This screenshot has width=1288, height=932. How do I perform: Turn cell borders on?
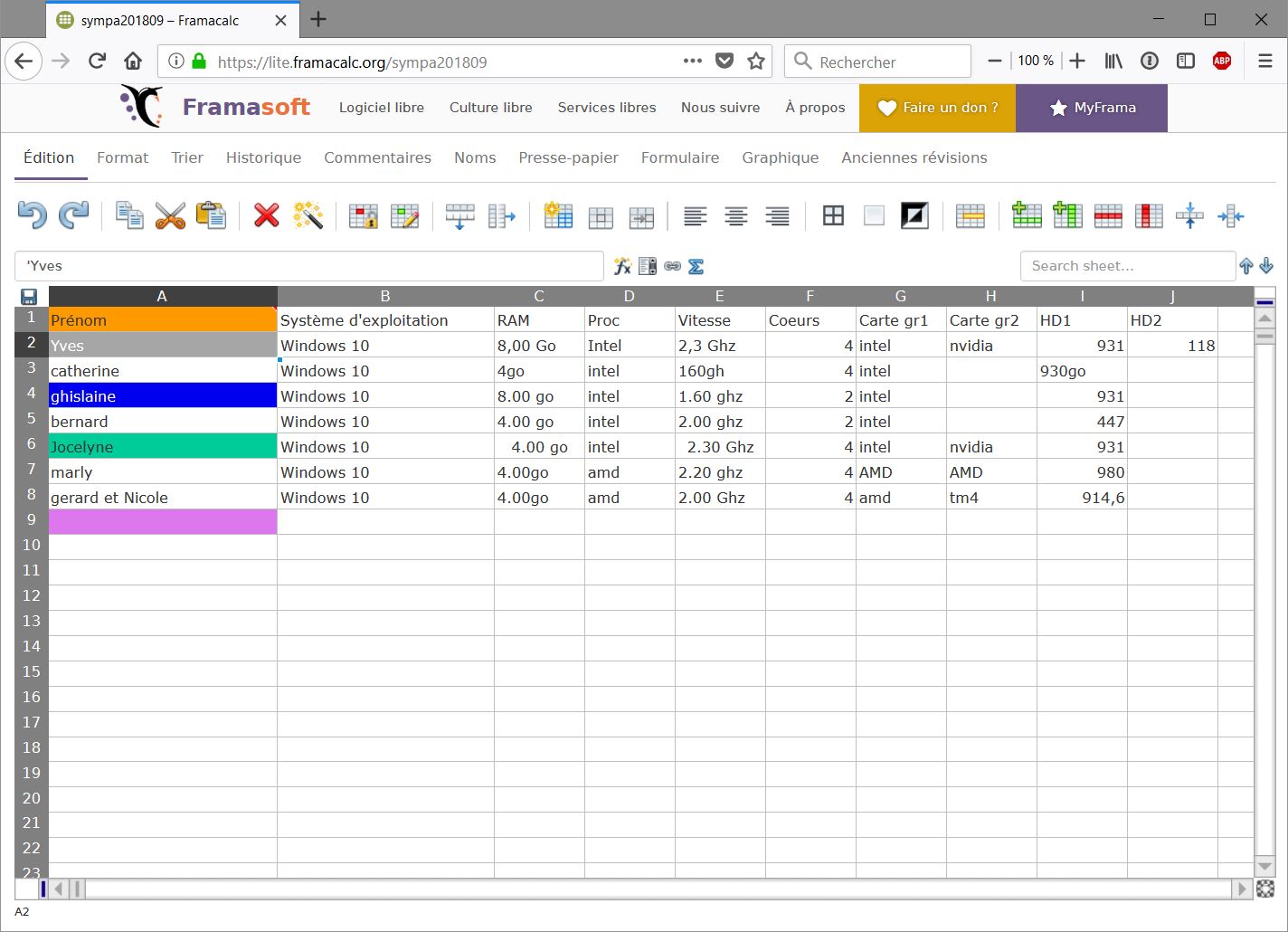[x=833, y=215]
